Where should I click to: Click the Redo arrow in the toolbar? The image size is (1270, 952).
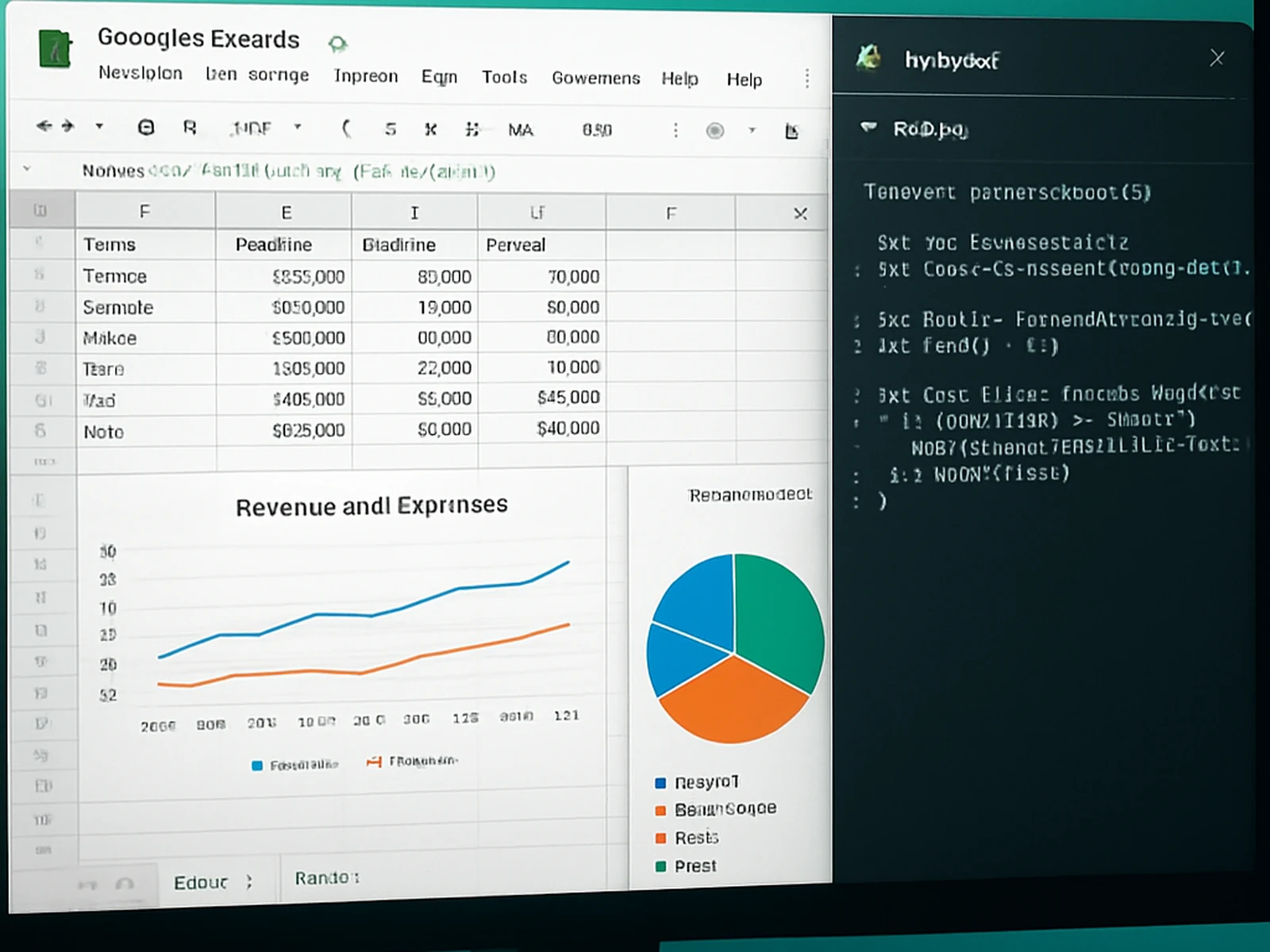[x=67, y=125]
